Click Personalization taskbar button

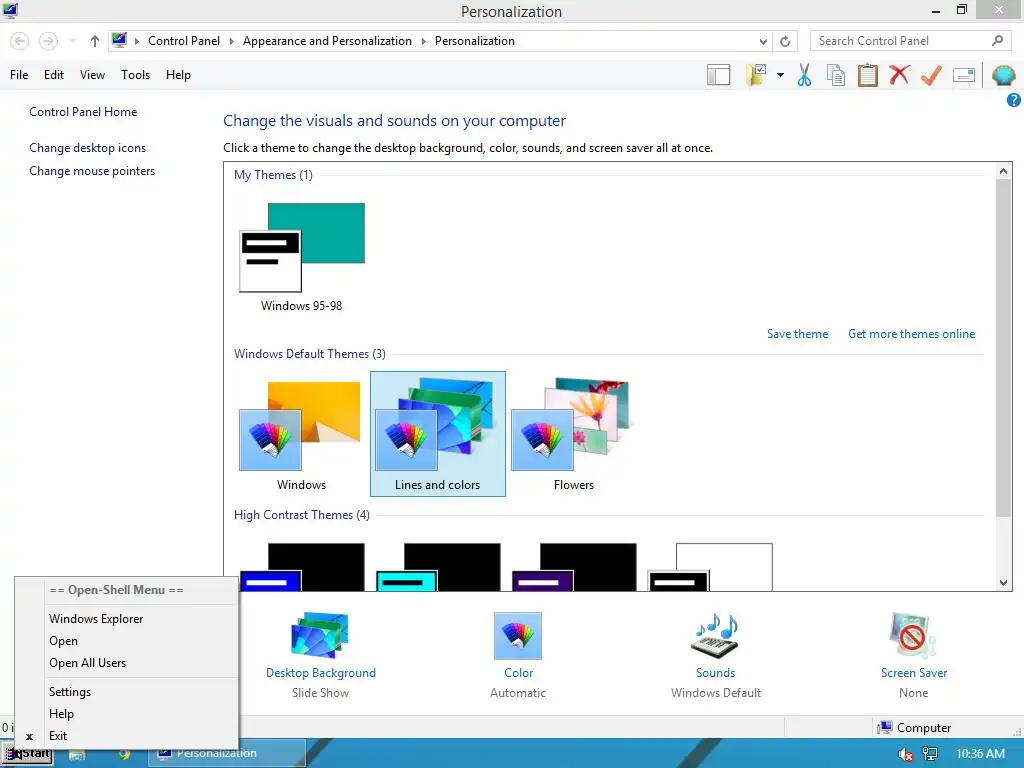[x=227, y=754]
